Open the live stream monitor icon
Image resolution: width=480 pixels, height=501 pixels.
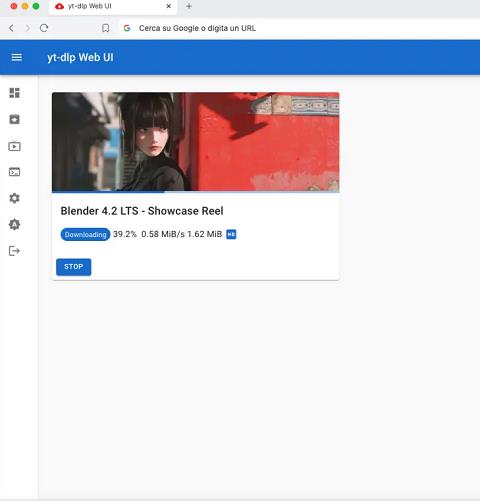tap(14, 146)
